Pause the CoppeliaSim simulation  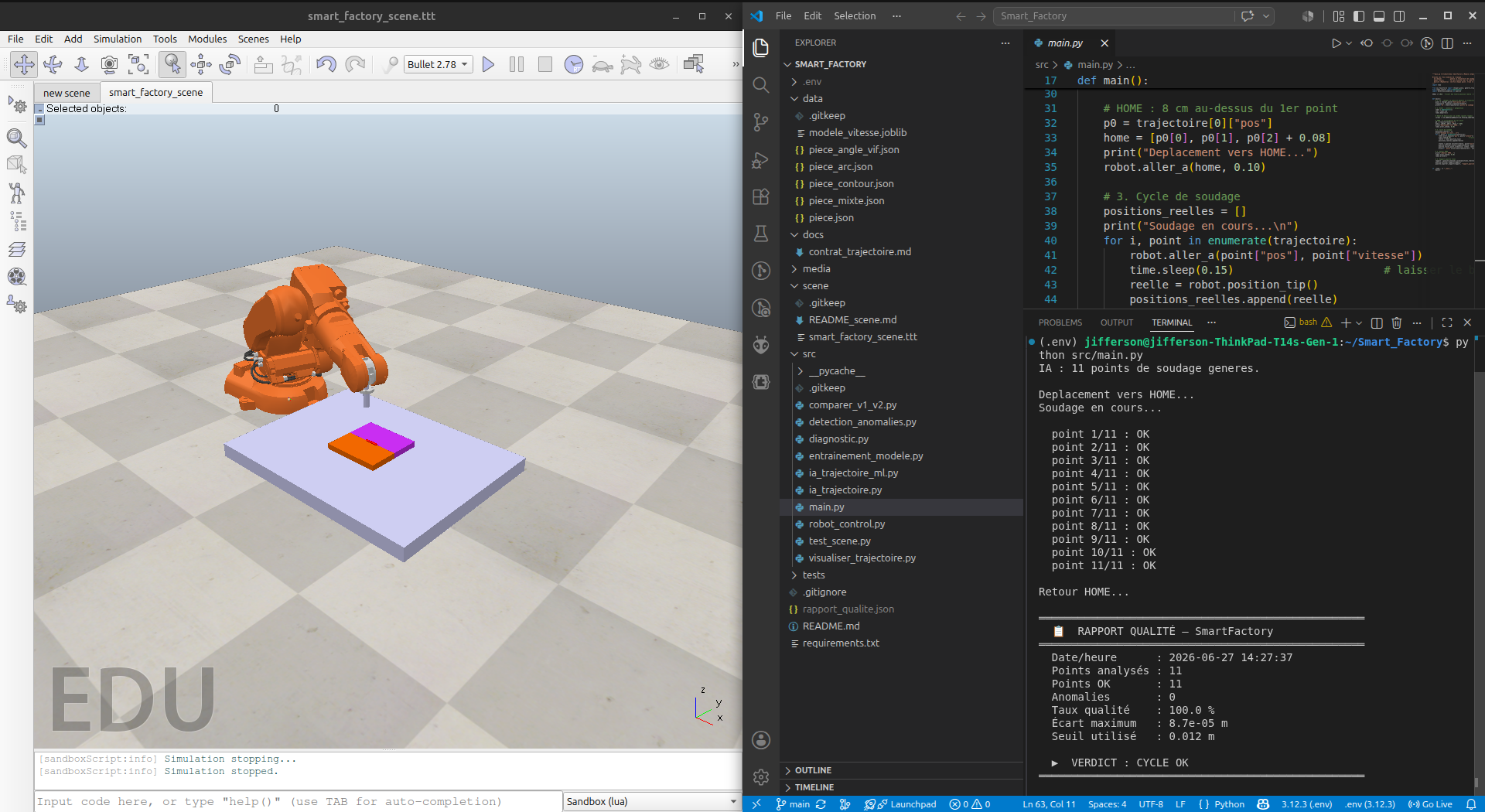pyautogui.click(x=517, y=64)
